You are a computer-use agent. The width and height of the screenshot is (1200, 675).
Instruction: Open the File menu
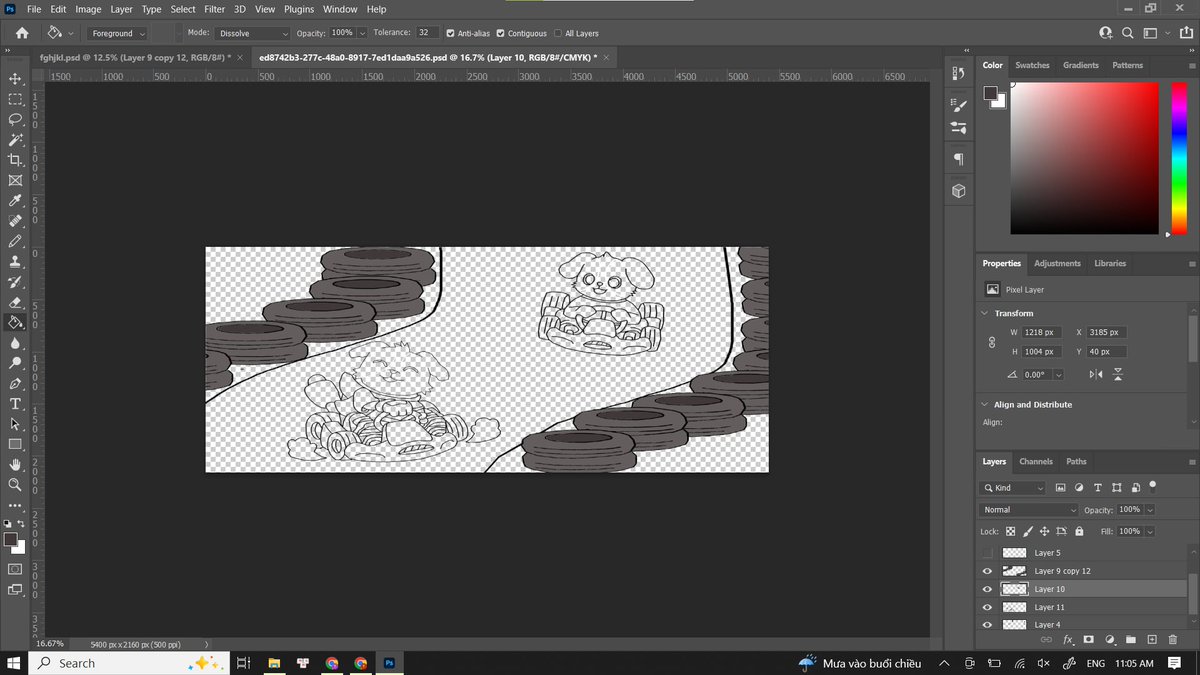pos(34,9)
